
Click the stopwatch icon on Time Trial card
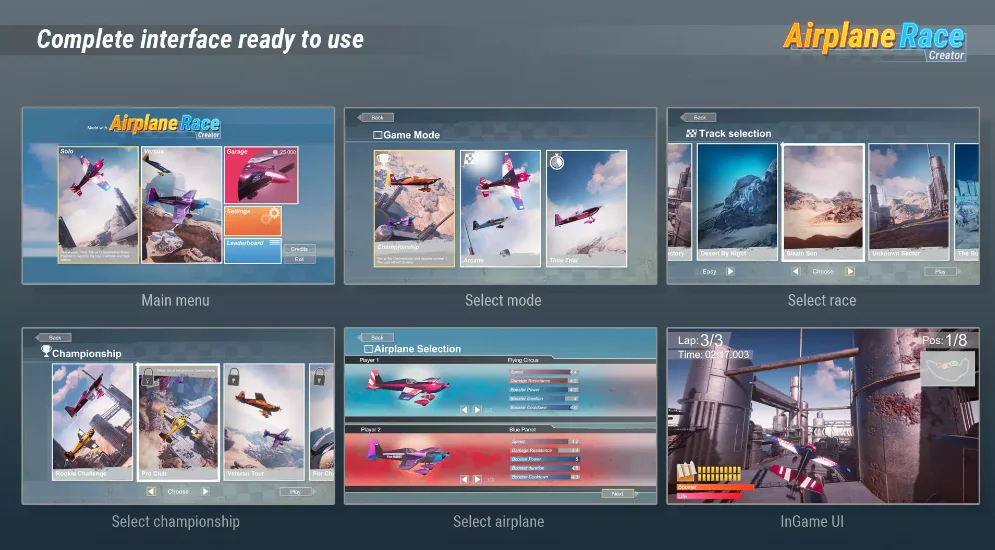(557, 160)
